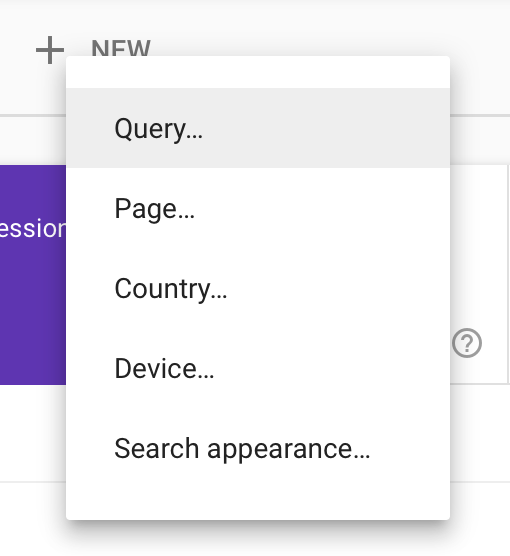510x556 pixels.
Task: Open the Page filter dialog
Action: [x=258, y=208]
